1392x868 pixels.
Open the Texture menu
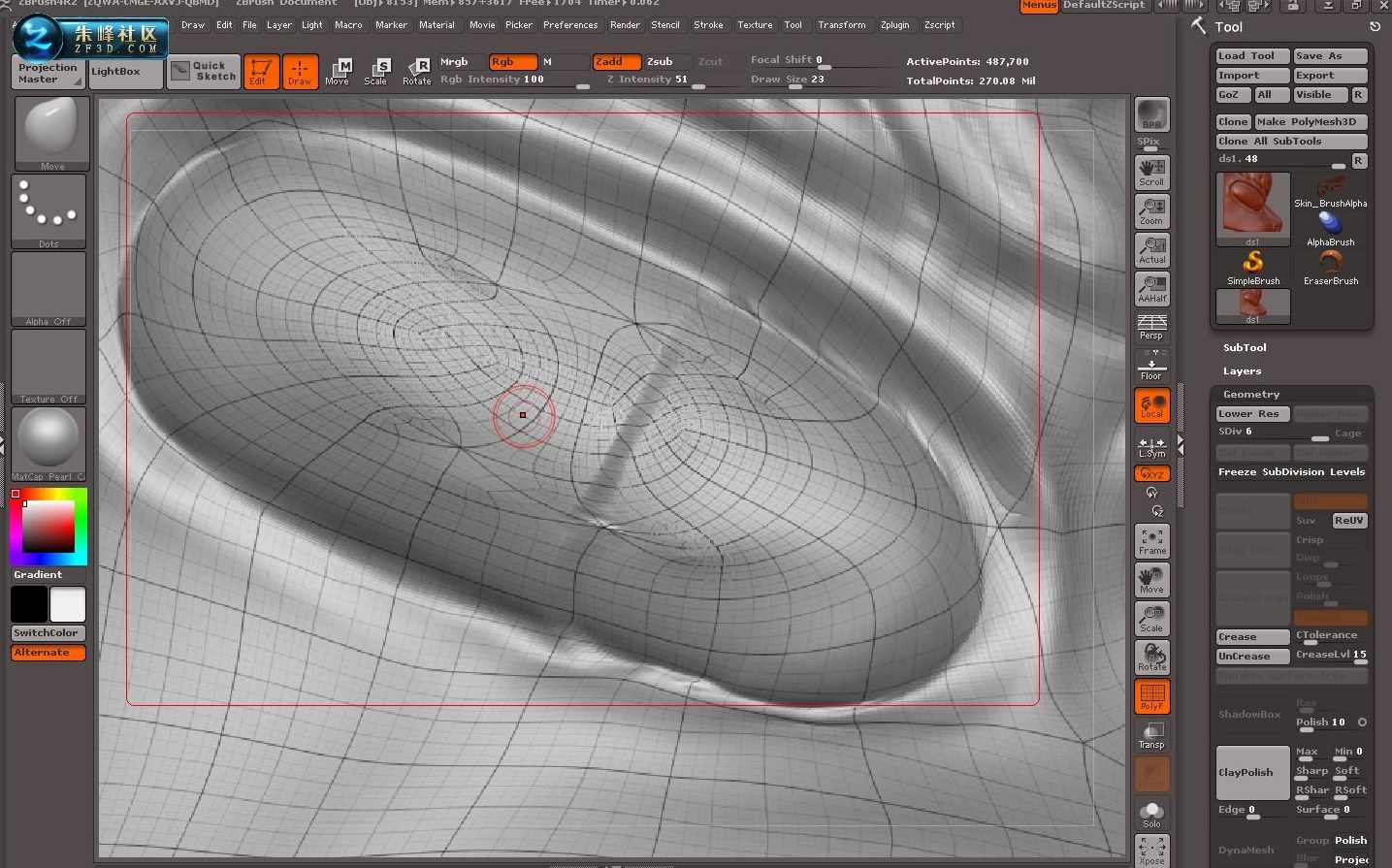pyautogui.click(x=754, y=24)
